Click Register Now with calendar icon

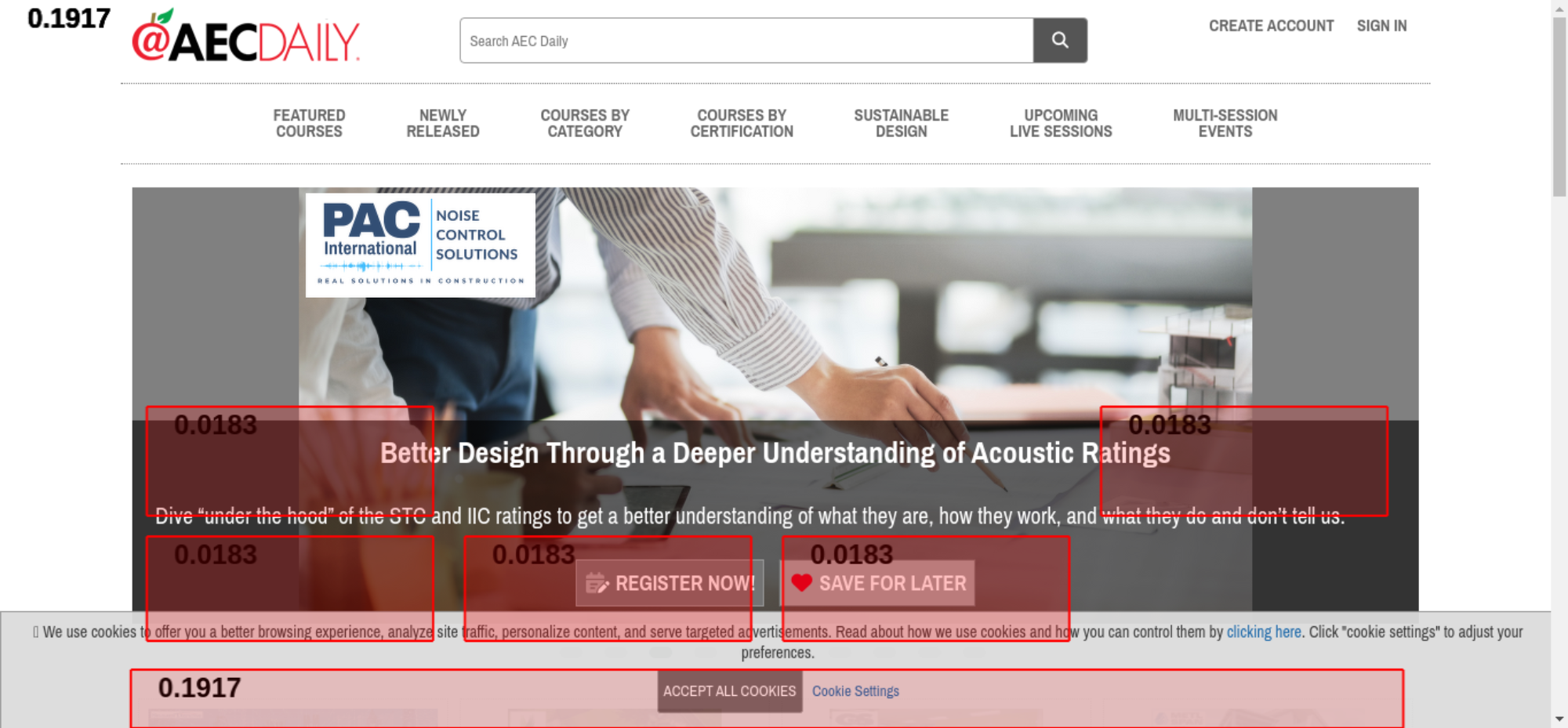pos(670,583)
